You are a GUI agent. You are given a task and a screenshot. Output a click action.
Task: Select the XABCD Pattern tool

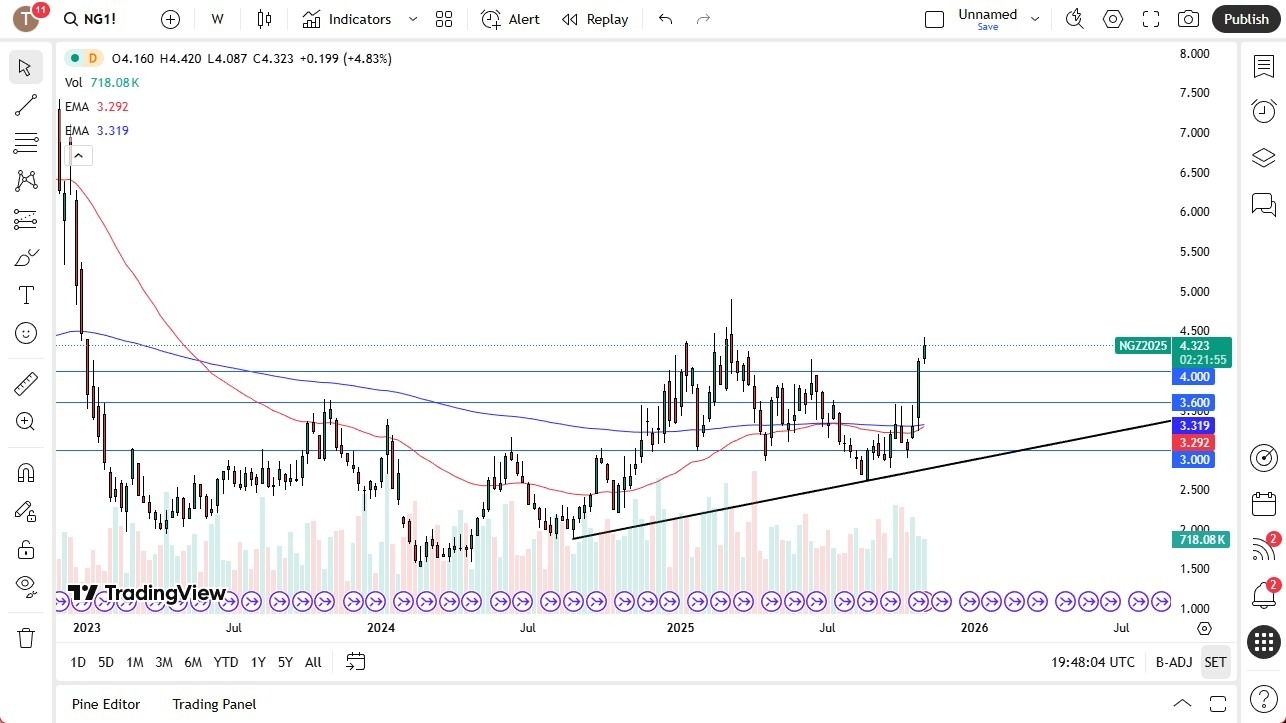[26, 179]
